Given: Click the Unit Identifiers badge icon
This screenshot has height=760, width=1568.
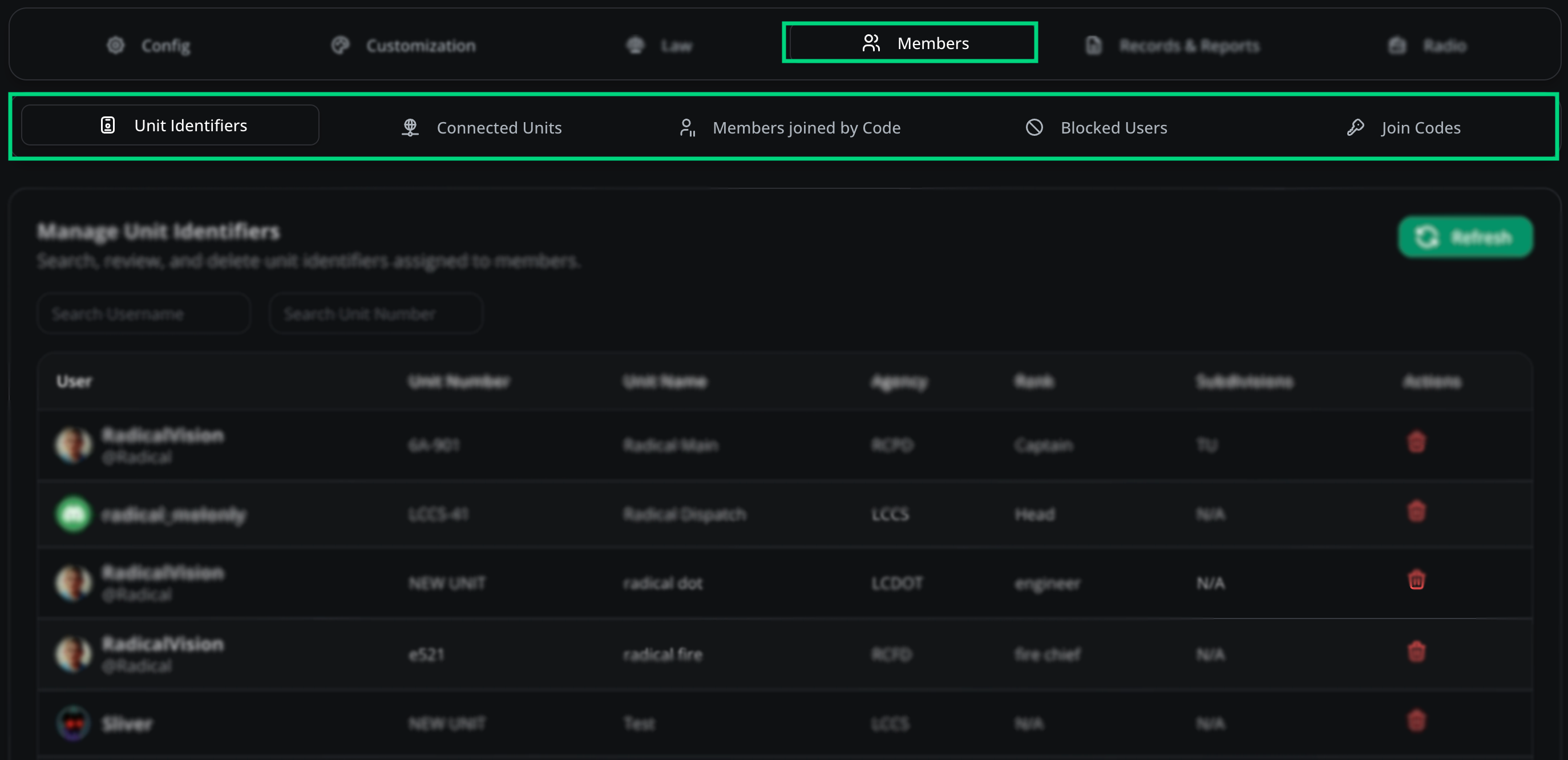Looking at the screenshot, I should (x=108, y=126).
